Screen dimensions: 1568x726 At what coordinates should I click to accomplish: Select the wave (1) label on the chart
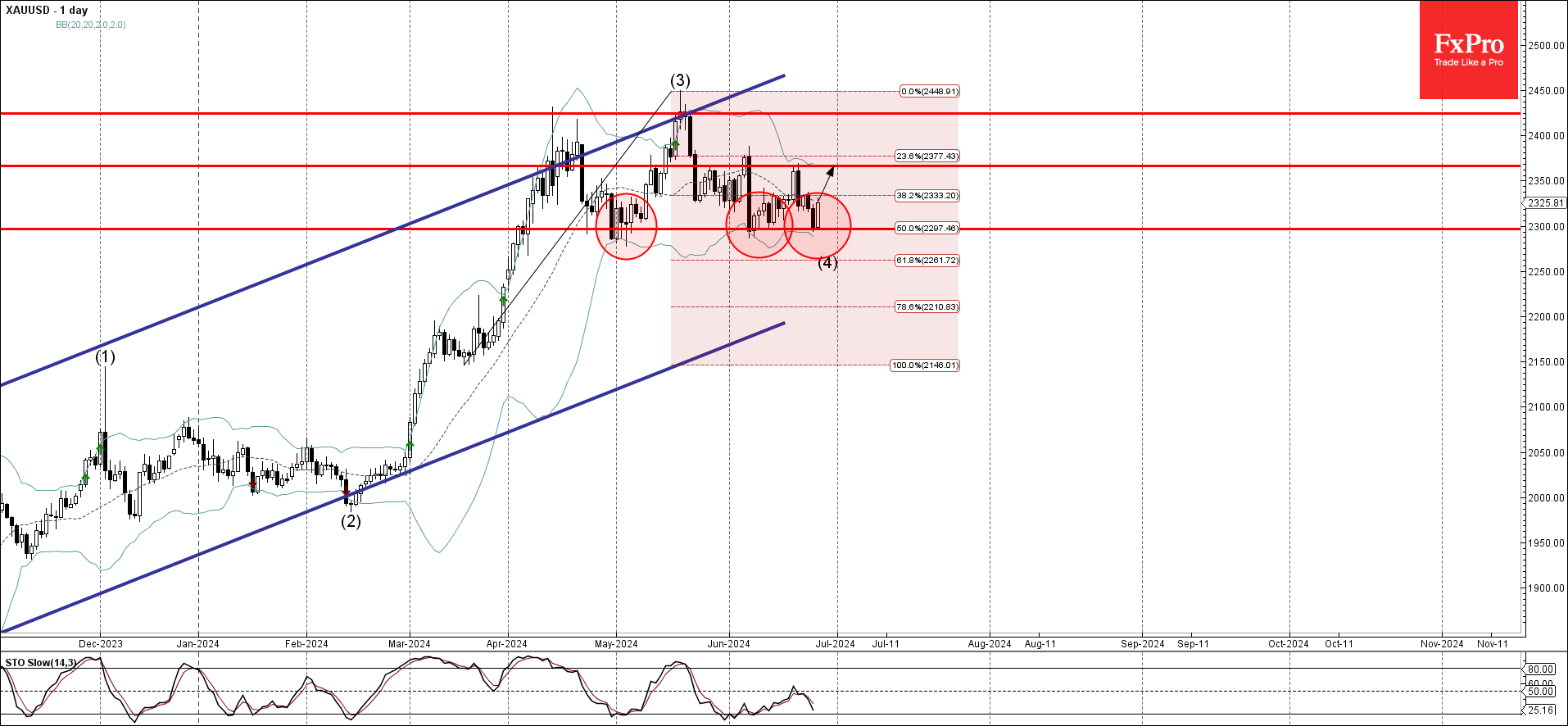point(105,357)
